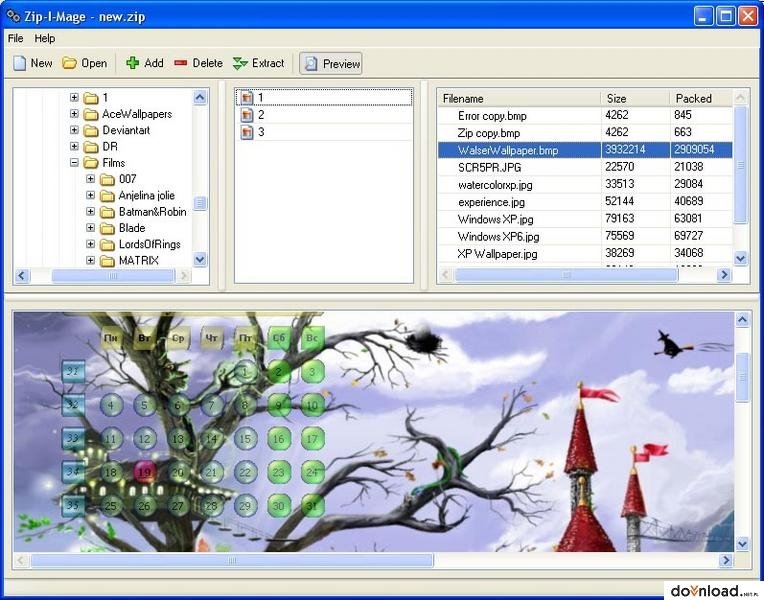Click the 2909054 packed size cell

[701, 150]
